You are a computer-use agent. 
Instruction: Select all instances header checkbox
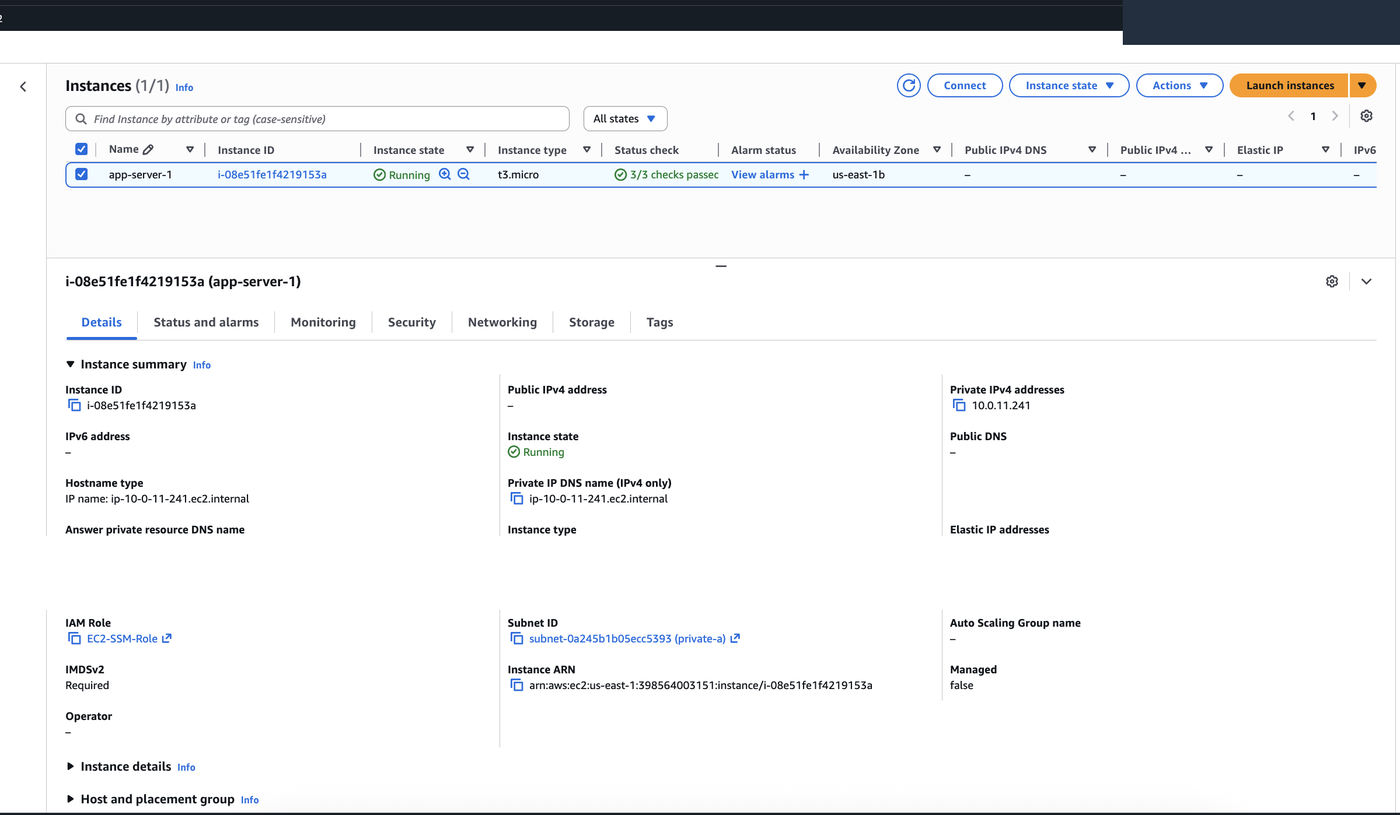tap(81, 149)
